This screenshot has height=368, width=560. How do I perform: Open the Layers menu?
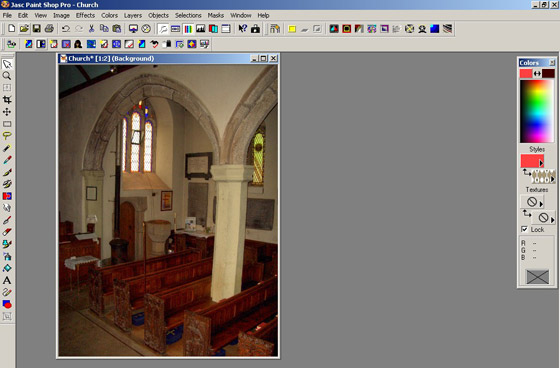tap(133, 15)
